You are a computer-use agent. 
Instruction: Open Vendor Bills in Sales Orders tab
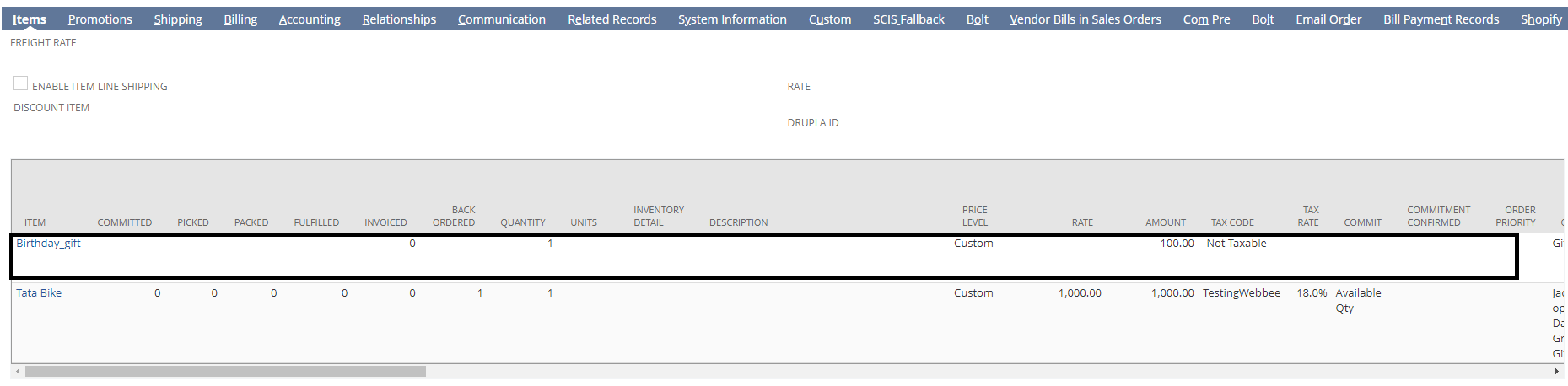coord(1085,19)
